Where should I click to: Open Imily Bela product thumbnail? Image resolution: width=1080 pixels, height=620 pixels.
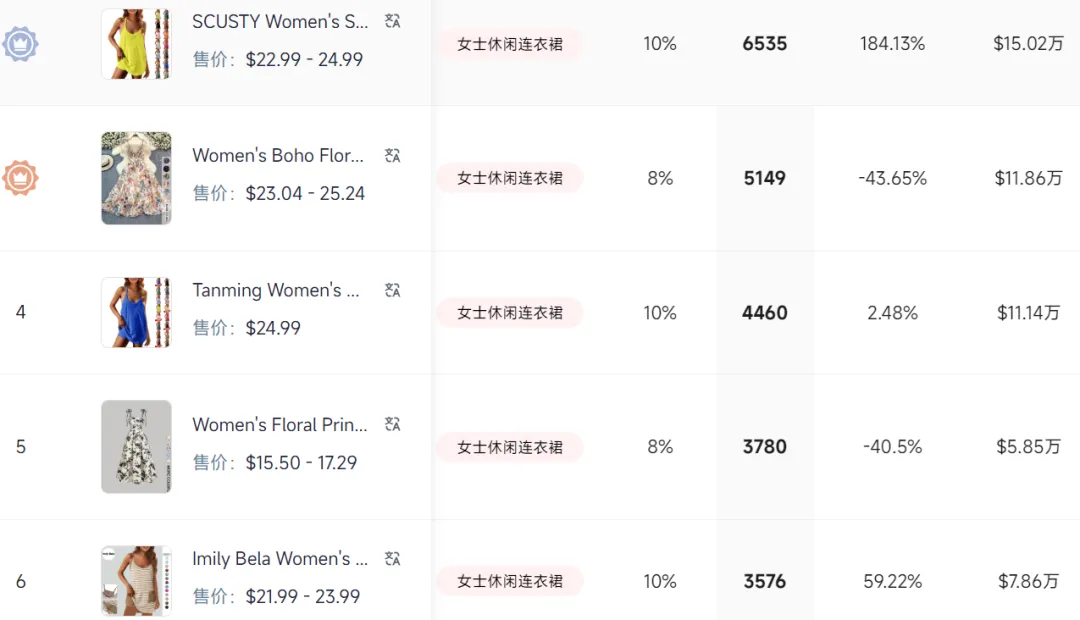click(x=136, y=581)
